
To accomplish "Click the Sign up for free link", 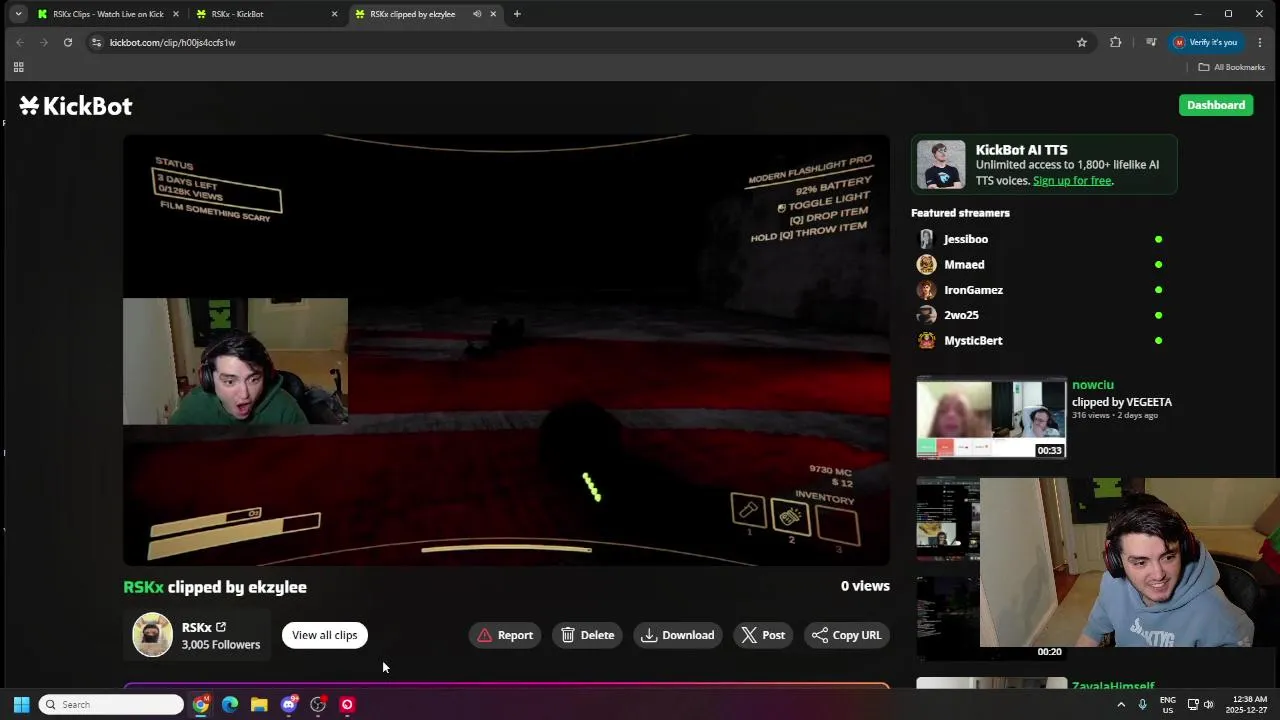I will coord(1072,181).
